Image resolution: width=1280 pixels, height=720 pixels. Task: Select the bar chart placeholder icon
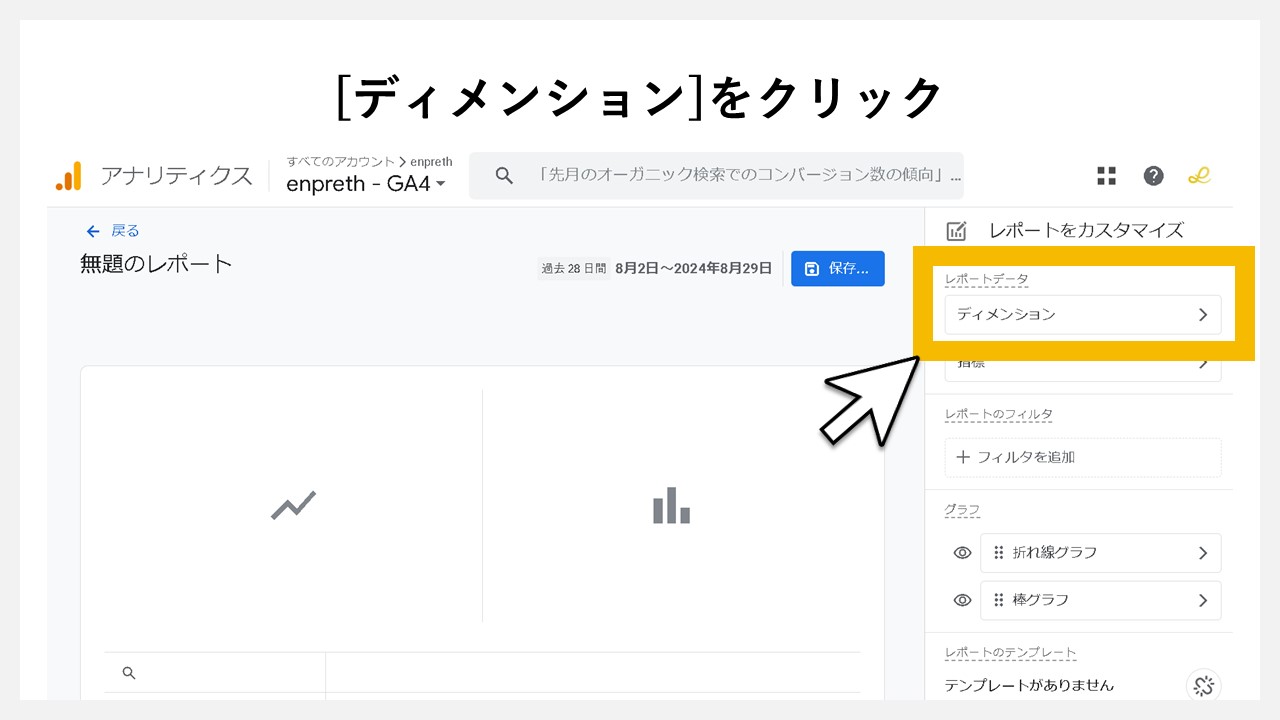coord(670,506)
